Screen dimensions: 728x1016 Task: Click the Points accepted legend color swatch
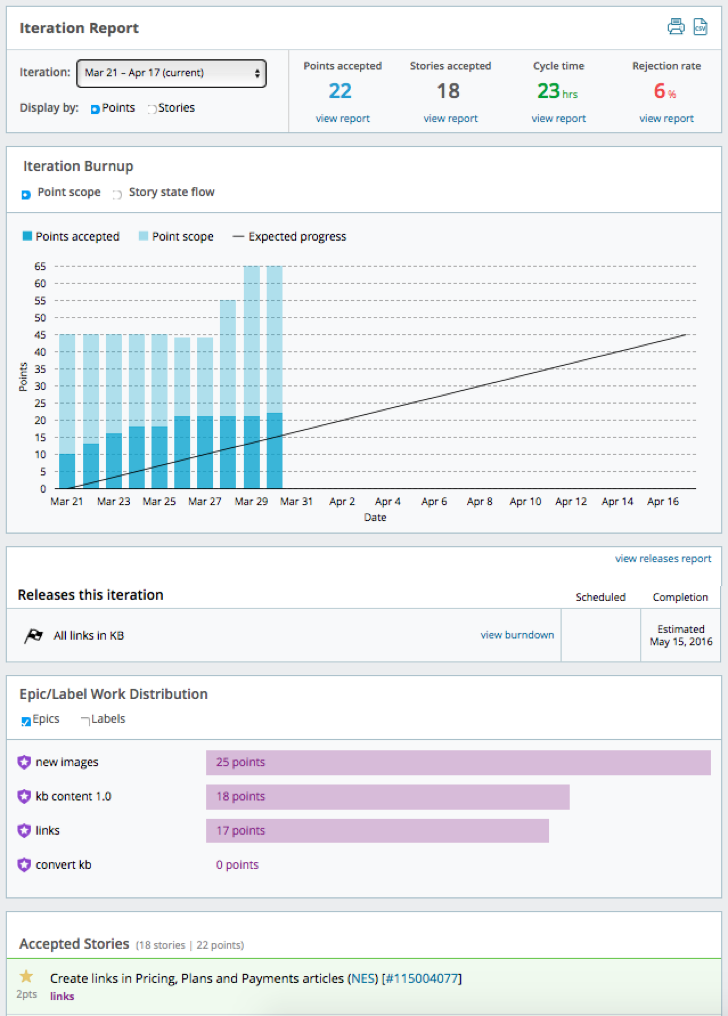[27, 237]
